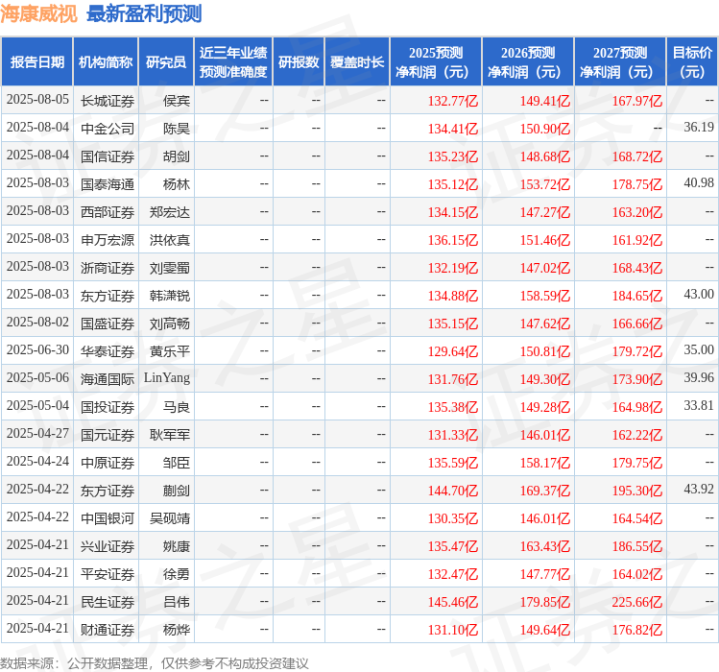The image size is (719, 672).
Task: Click 国泰海通 institution cell
Action: coord(107,184)
